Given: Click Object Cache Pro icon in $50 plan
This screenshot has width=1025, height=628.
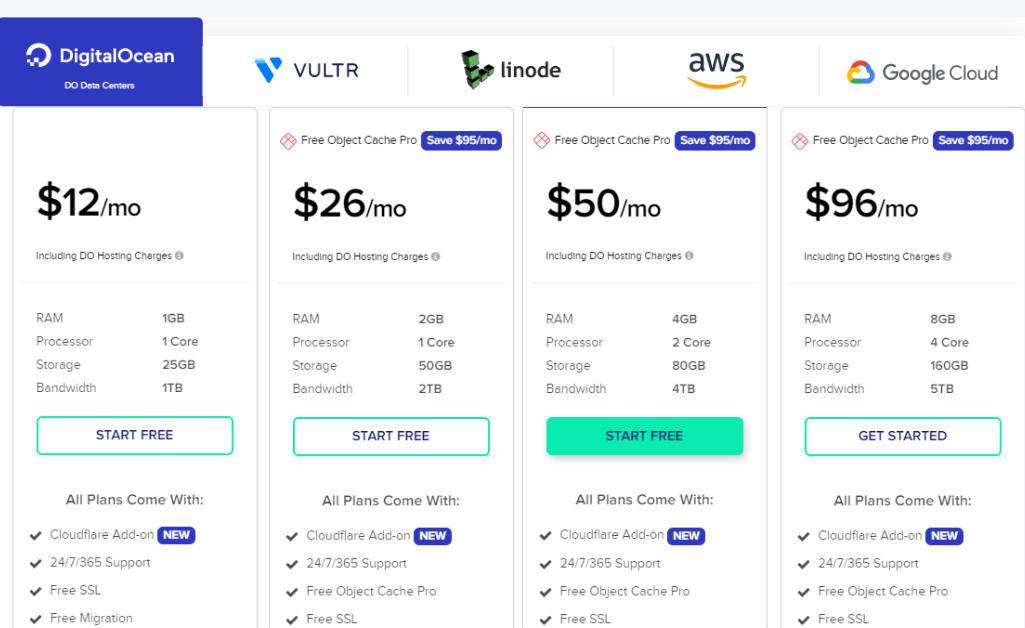Looking at the screenshot, I should click(541, 140).
